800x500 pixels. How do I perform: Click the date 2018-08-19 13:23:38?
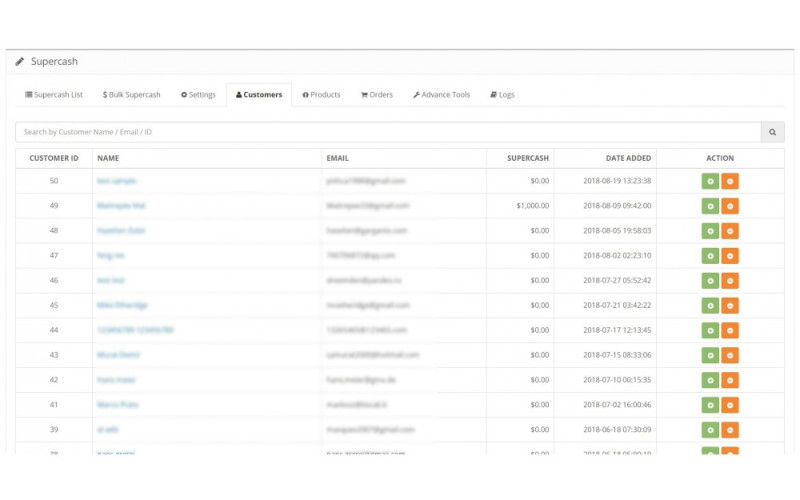617,181
